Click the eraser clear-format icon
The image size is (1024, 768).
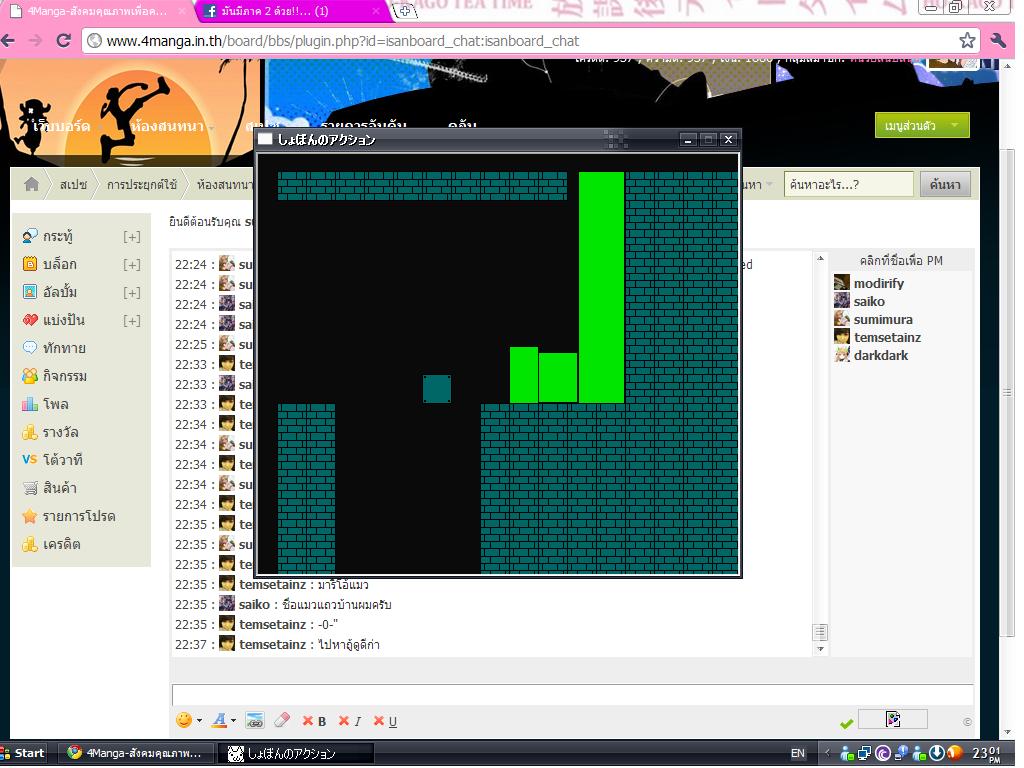(282, 720)
